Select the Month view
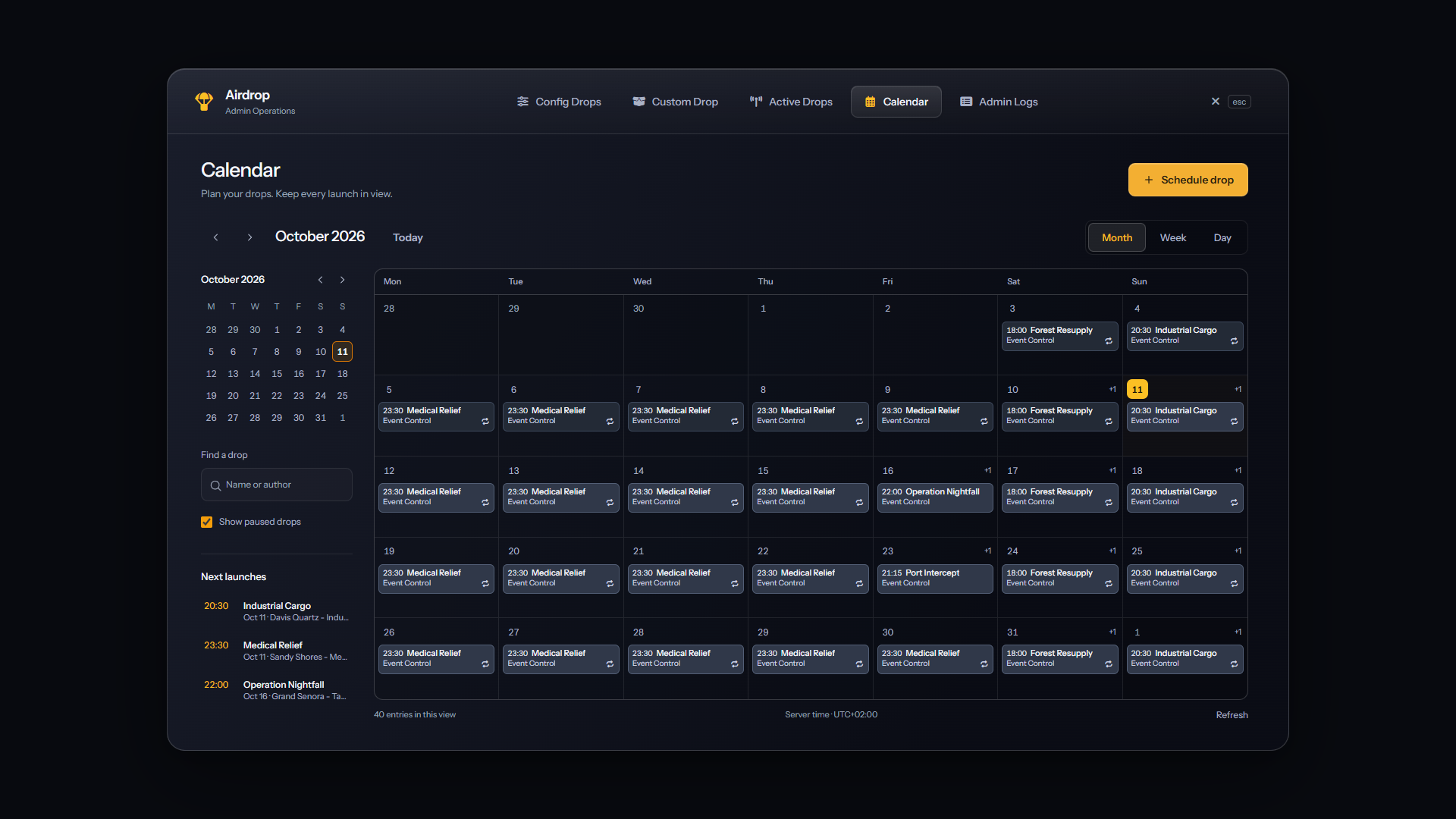Image resolution: width=1456 pixels, height=819 pixels. [x=1117, y=237]
